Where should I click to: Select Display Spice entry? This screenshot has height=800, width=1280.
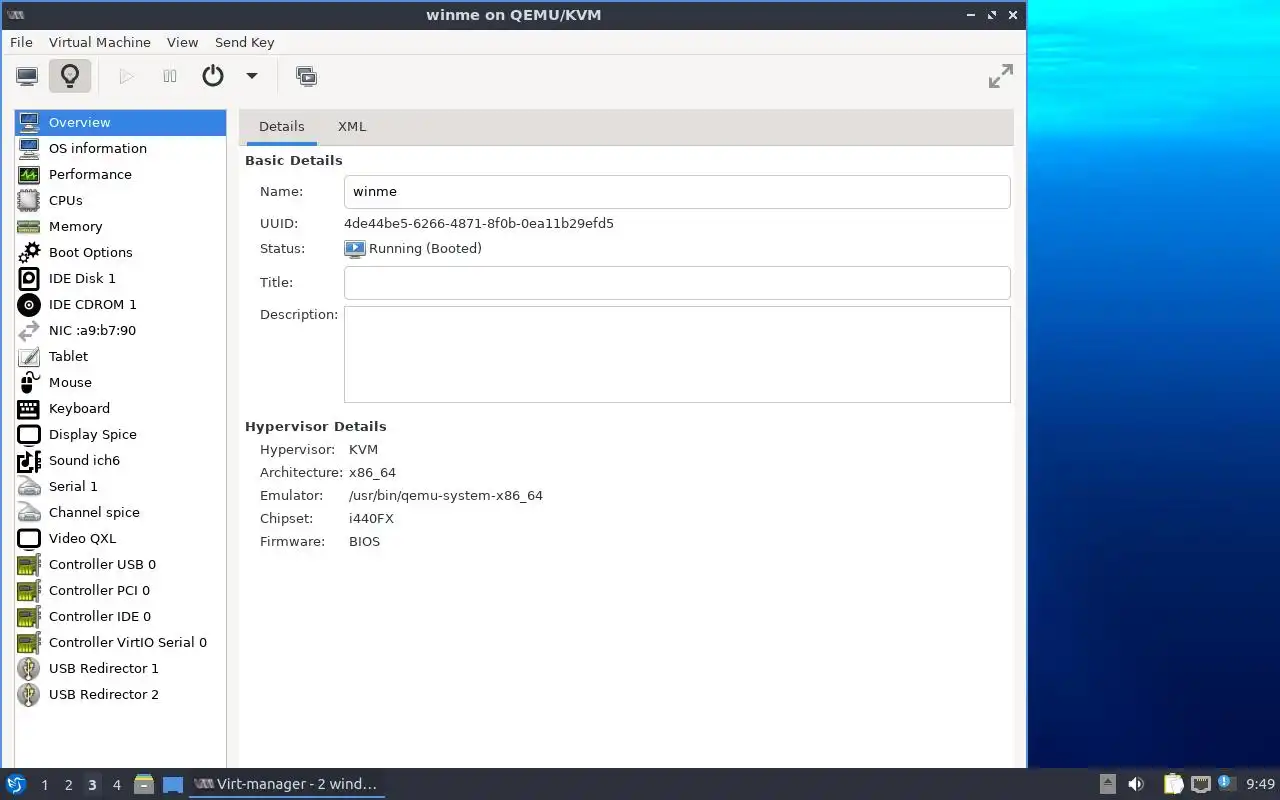(x=120, y=434)
